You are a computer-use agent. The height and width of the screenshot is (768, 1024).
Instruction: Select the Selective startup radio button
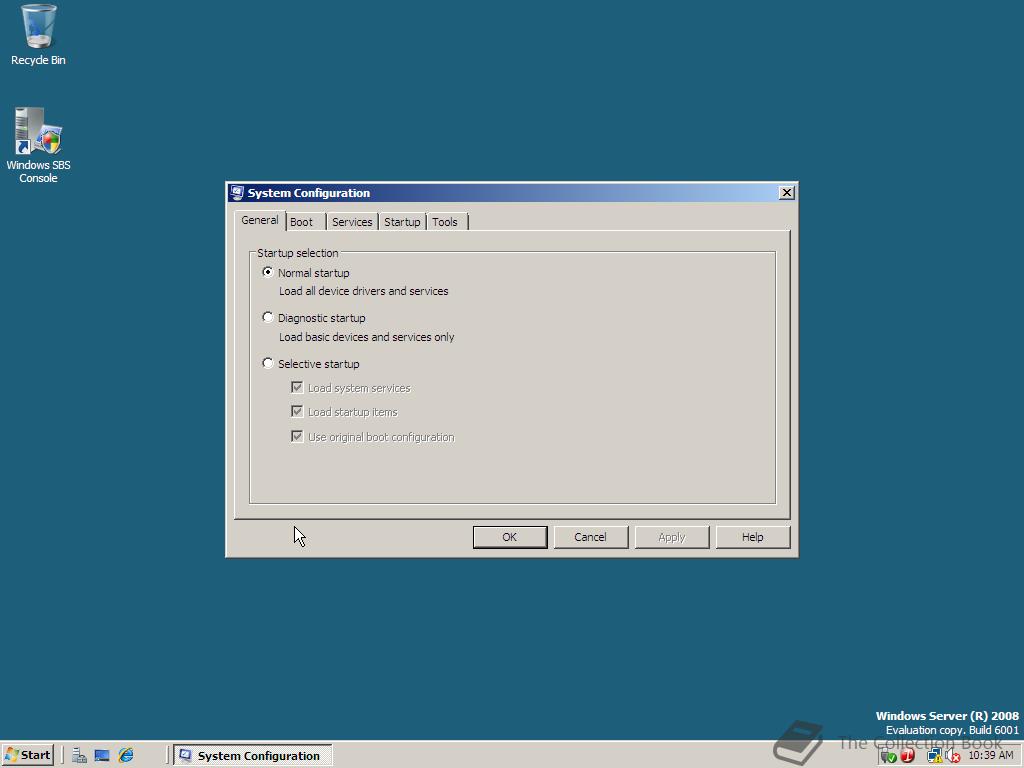268,363
